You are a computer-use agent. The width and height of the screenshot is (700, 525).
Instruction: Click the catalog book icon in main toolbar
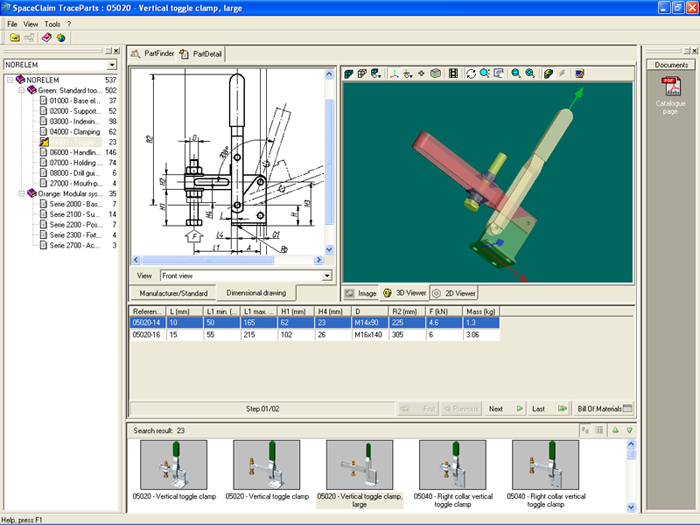point(47,37)
